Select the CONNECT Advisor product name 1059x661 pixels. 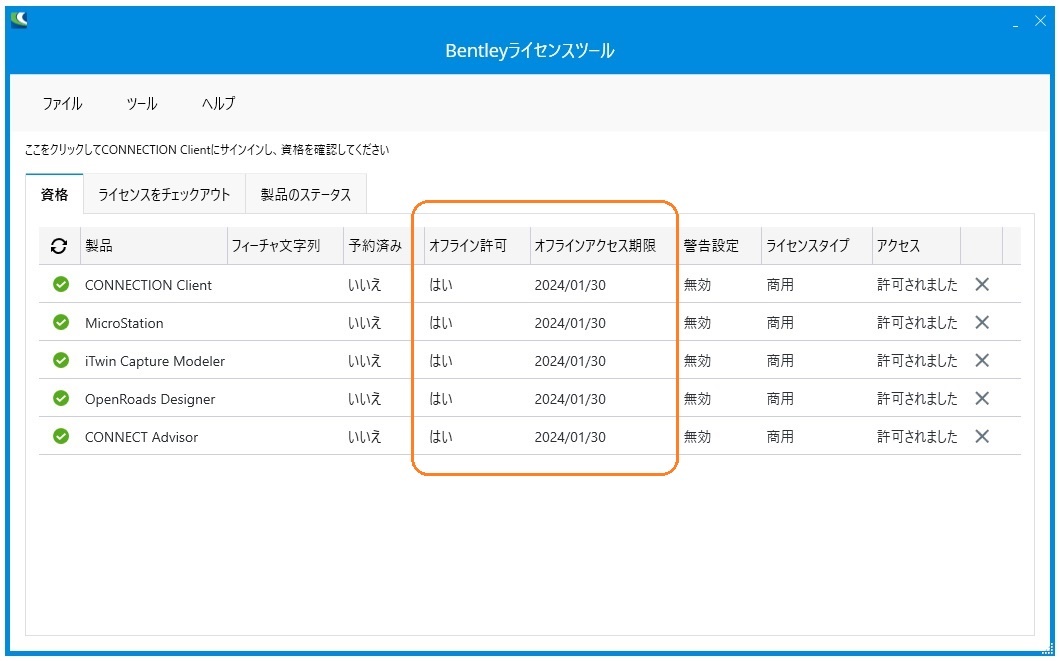click(x=142, y=437)
